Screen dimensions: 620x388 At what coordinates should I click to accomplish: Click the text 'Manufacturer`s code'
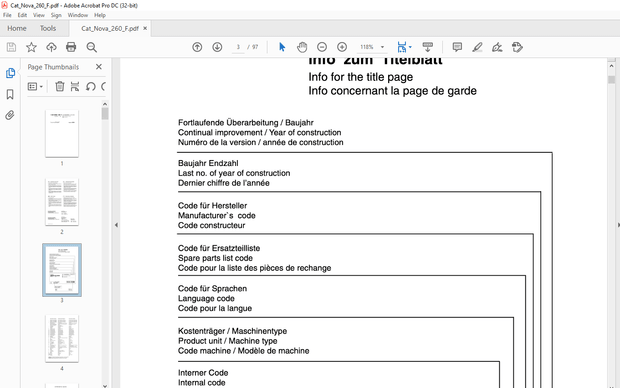pyautogui.click(x=217, y=216)
